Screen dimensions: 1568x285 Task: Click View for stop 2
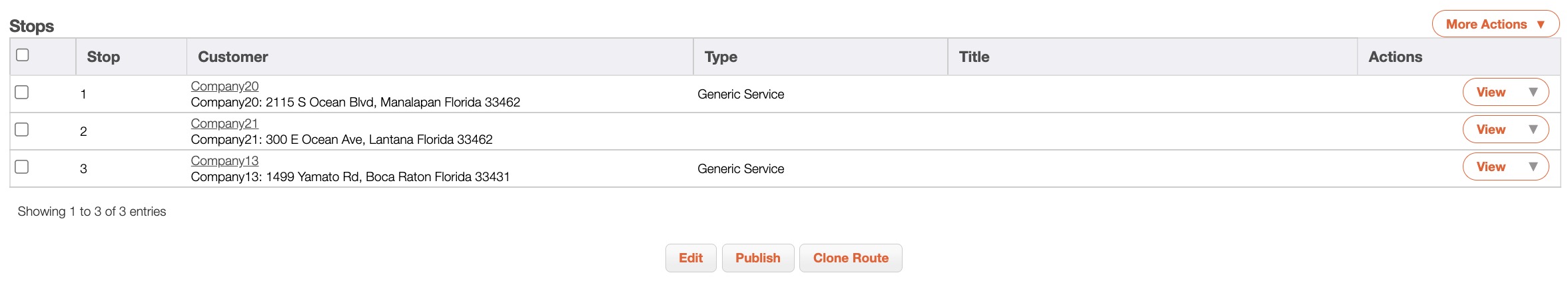1490,130
